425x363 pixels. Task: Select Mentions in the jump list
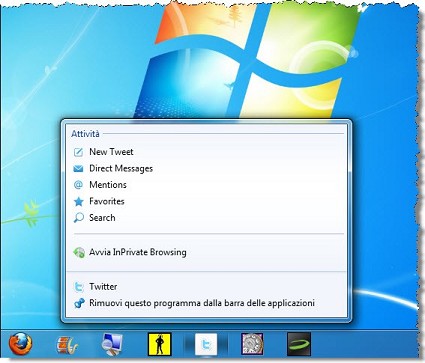coord(206,185)
